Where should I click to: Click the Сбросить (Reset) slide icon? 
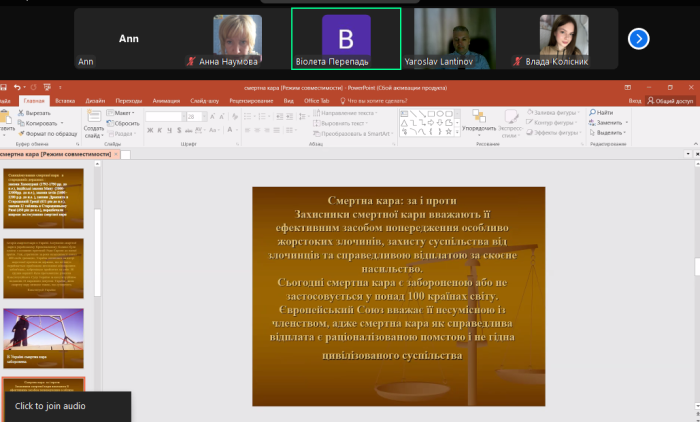pos(111,123)
